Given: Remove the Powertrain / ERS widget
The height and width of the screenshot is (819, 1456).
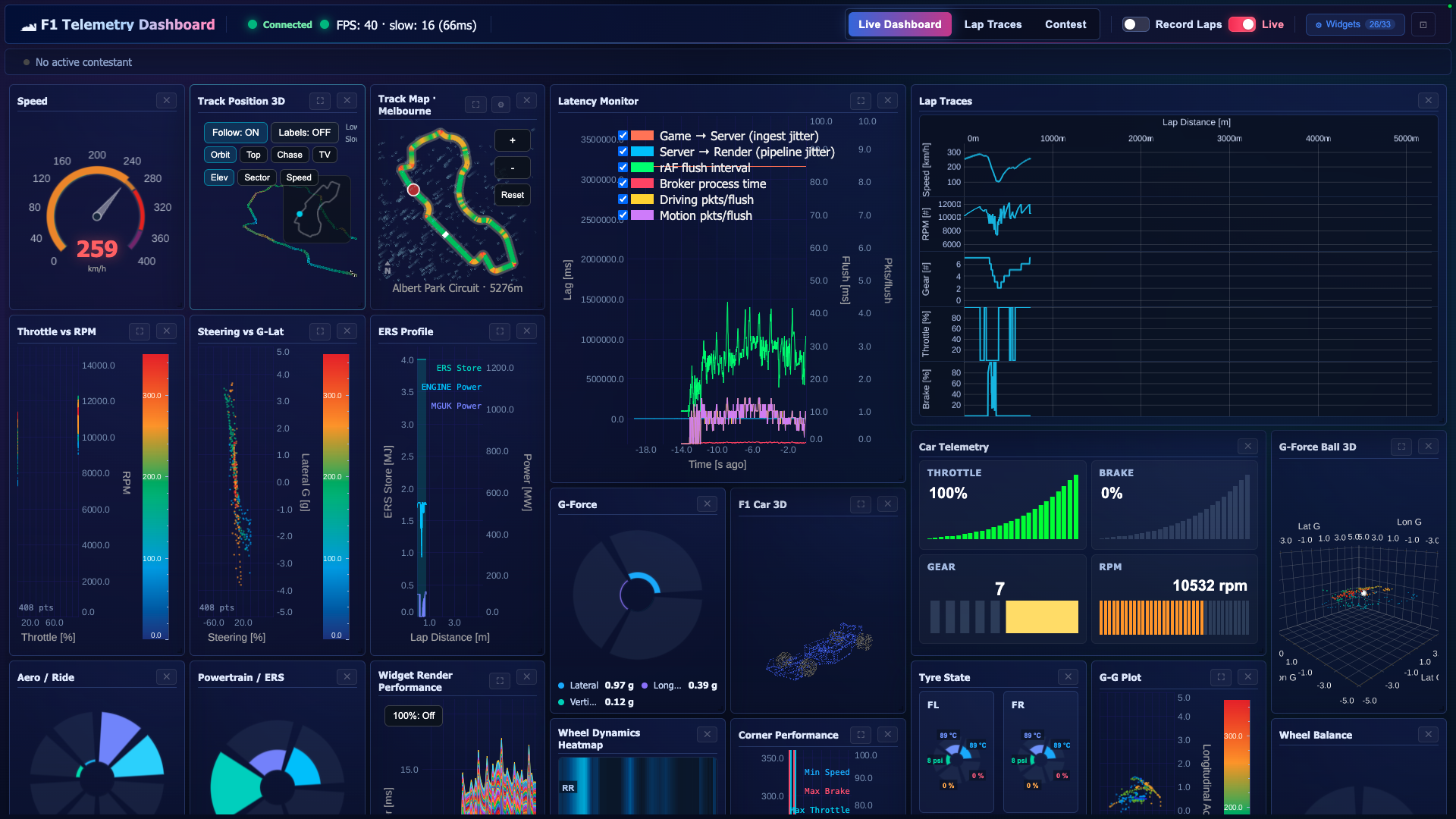Looking at the screenshot, I should (347, 676).
